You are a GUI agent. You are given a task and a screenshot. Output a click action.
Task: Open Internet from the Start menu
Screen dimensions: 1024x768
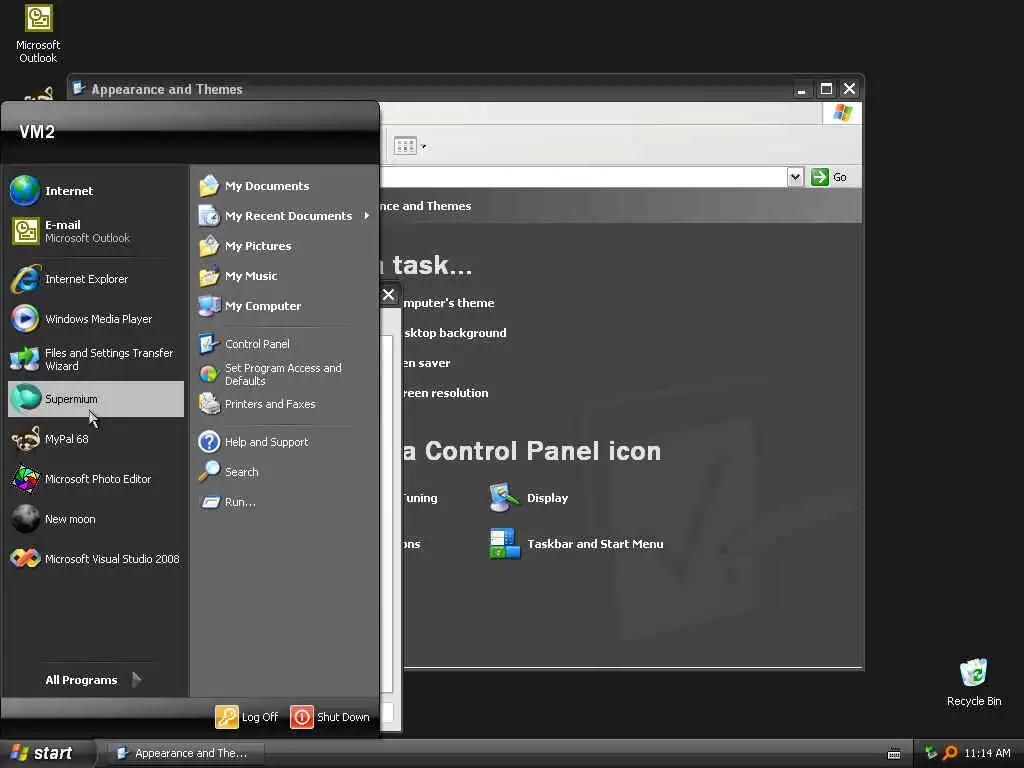coord(95,191)
